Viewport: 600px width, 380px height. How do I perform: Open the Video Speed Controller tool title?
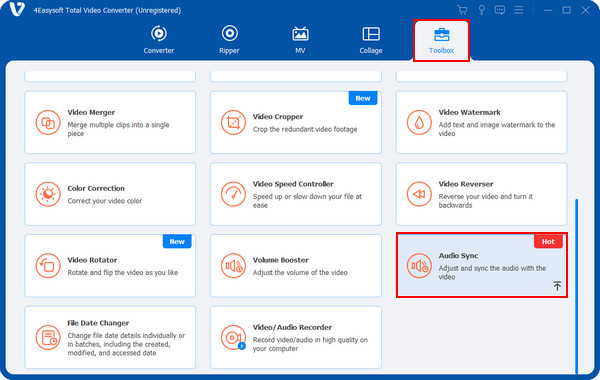293,184
